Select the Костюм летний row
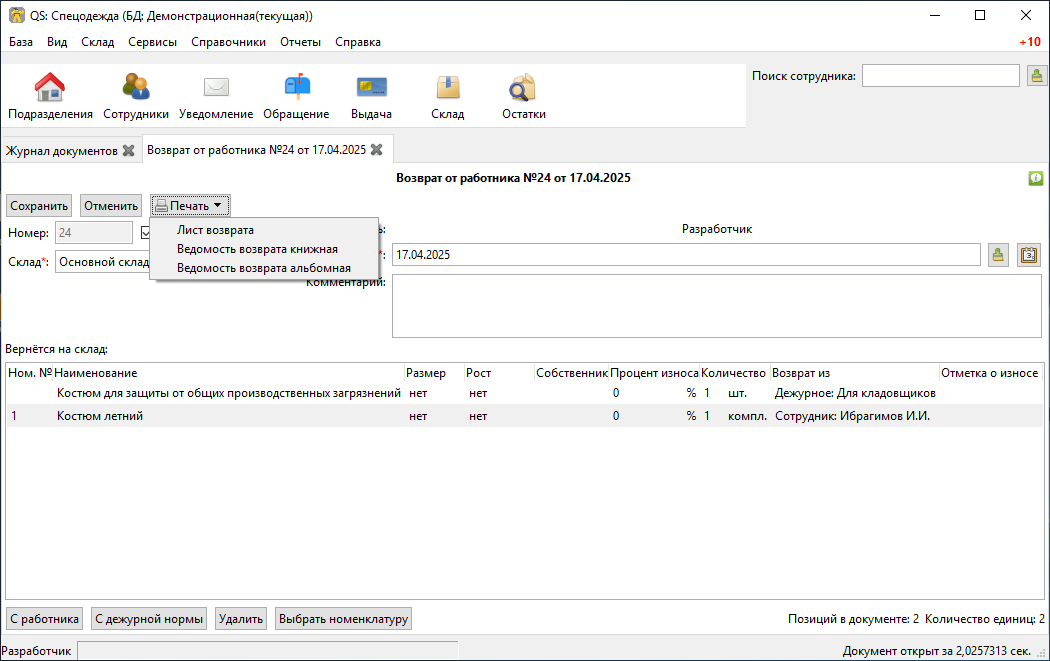This screenshot has width=1050, height=661. [525, 416]
